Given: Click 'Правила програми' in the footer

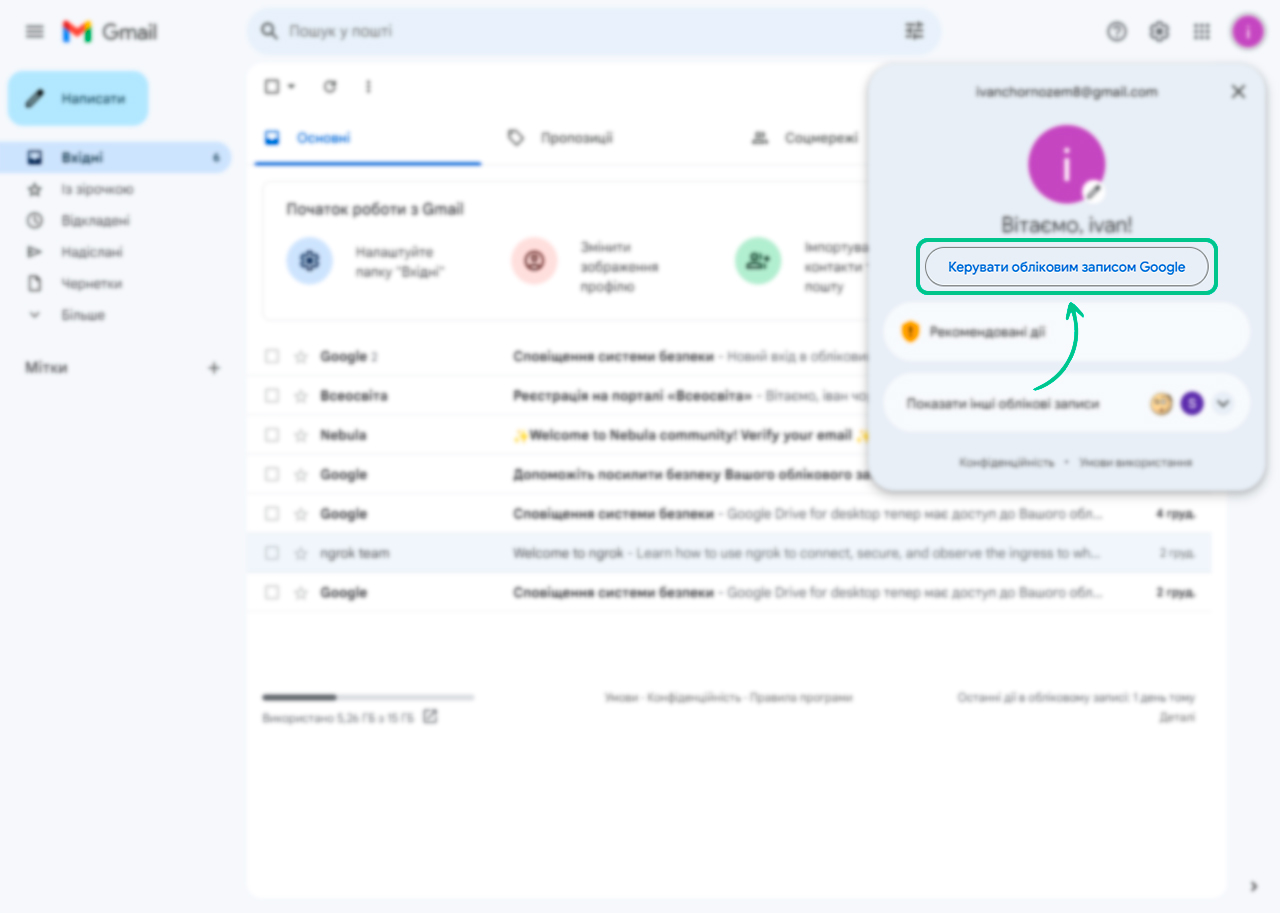Looking at the screenshot, I should (x=801, y=698).
